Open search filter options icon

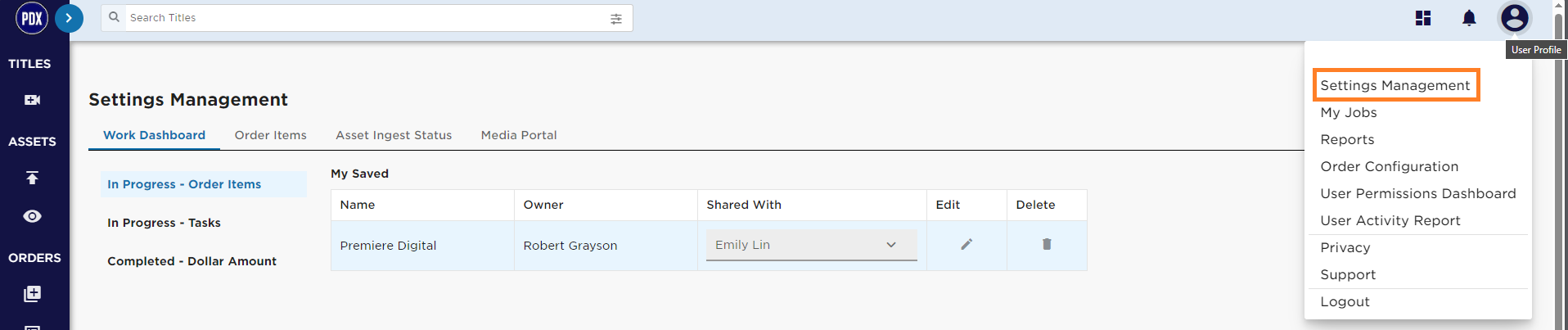(616, 19)
